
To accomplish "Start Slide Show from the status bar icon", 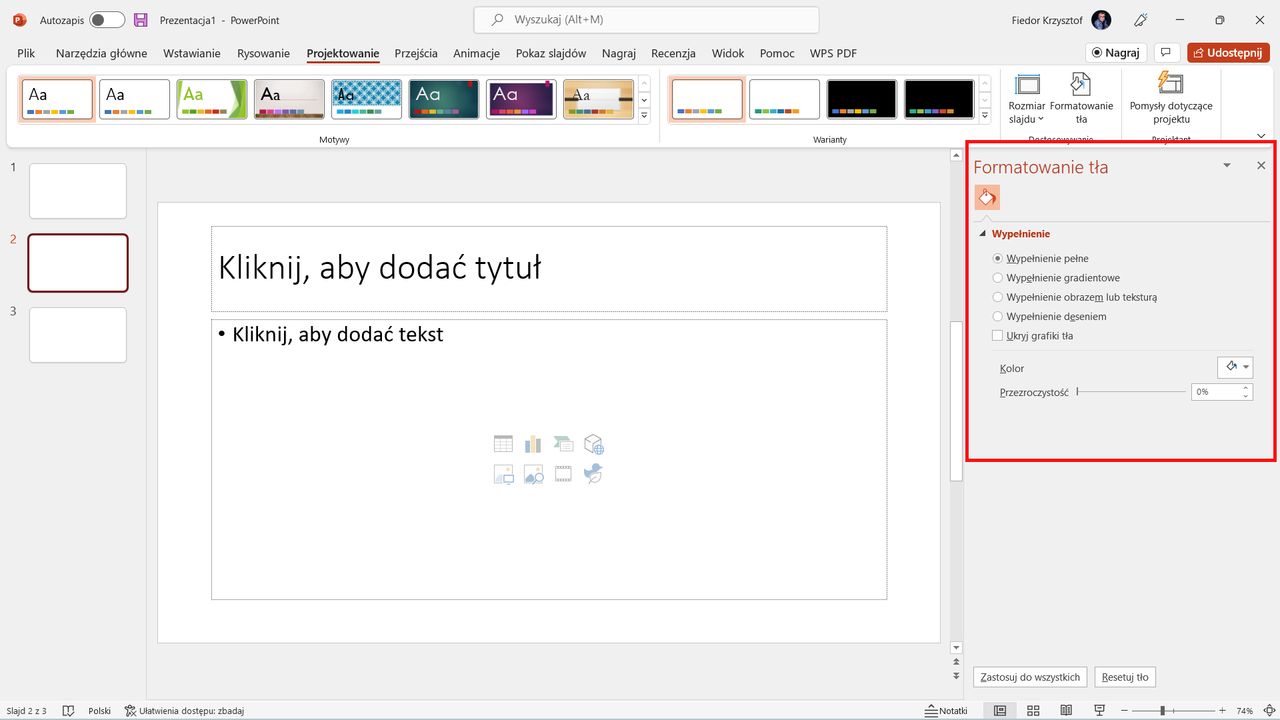I will [1099, 710].
